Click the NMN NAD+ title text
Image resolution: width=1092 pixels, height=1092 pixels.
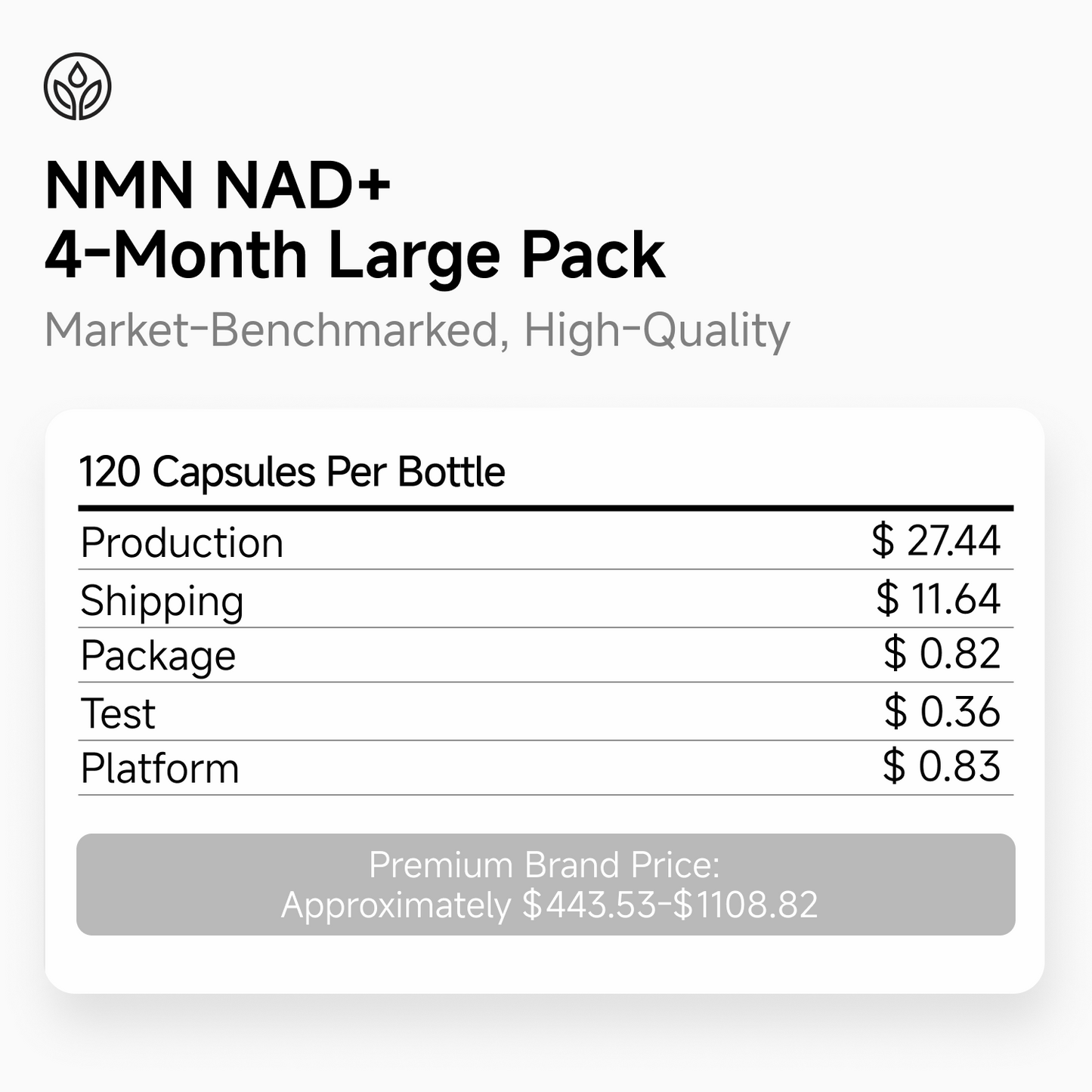click(218, 185)
